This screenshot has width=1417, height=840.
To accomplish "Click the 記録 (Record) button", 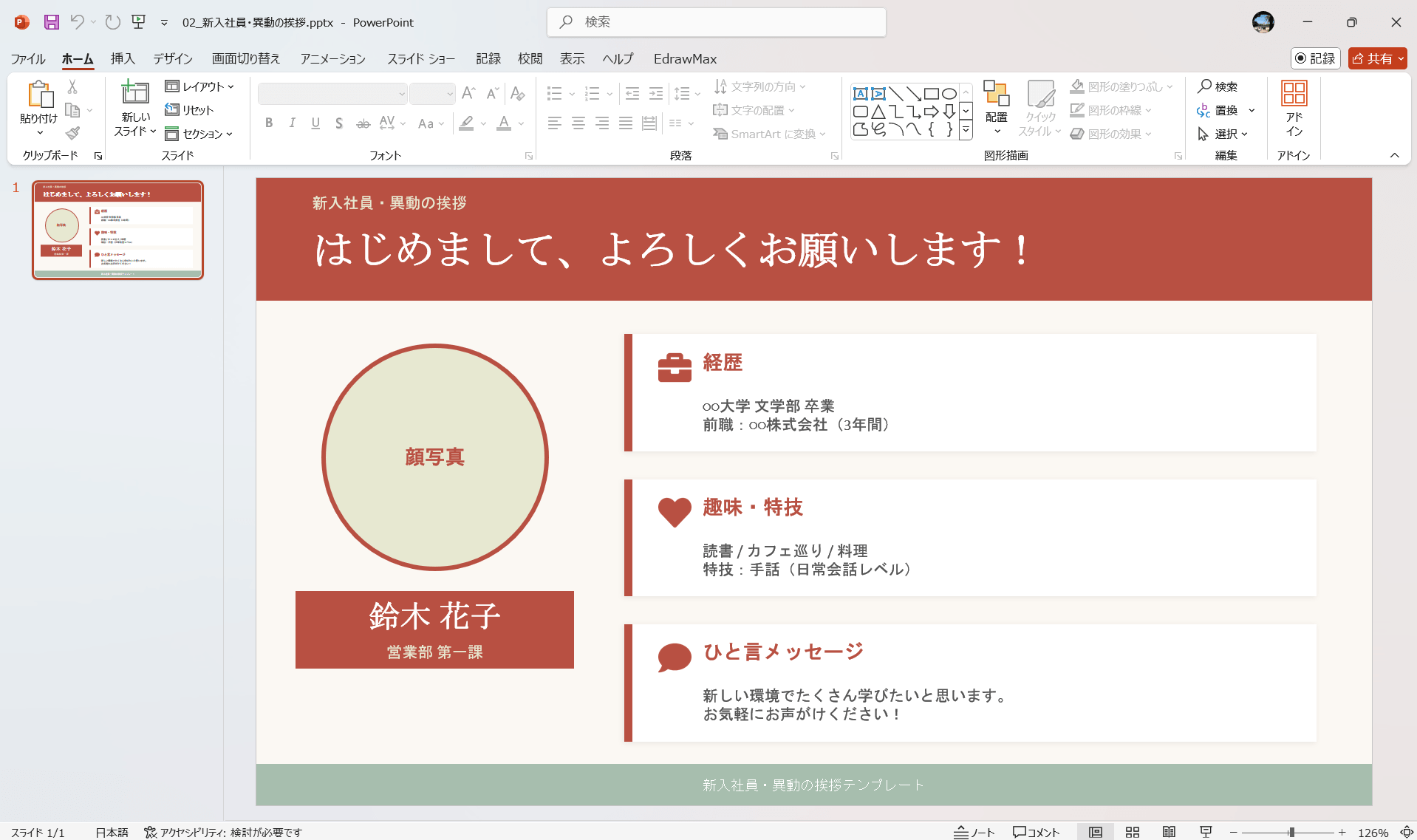I will coord(1314,58).
